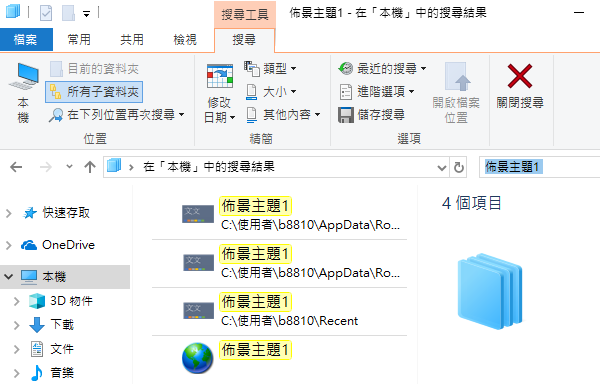Viewport: 600px width, 384px height.
Task: Click the 4 個項目 count text
Action: pyautogui.click(x=471, y=203)
